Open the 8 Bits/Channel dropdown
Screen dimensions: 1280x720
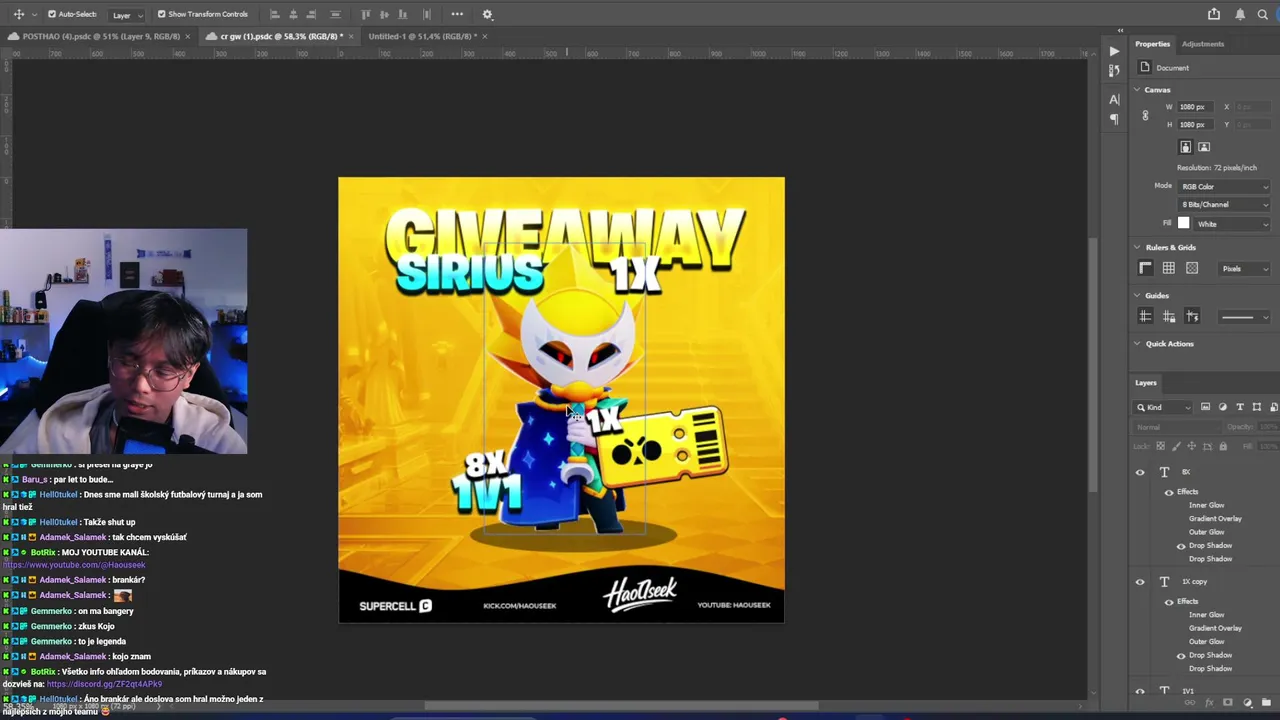coord(1224,204)
